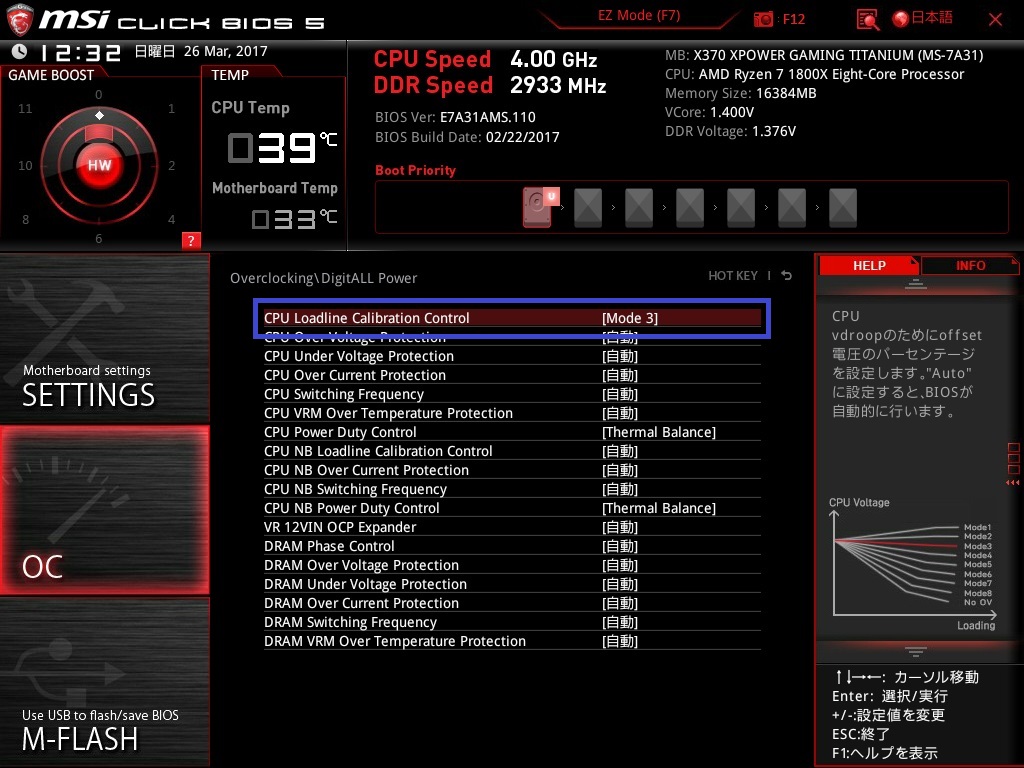Image resolution: width=1024 pixels, height=768 pixels.
Task: Open the M-FLASH section
Action: (104, 682)
